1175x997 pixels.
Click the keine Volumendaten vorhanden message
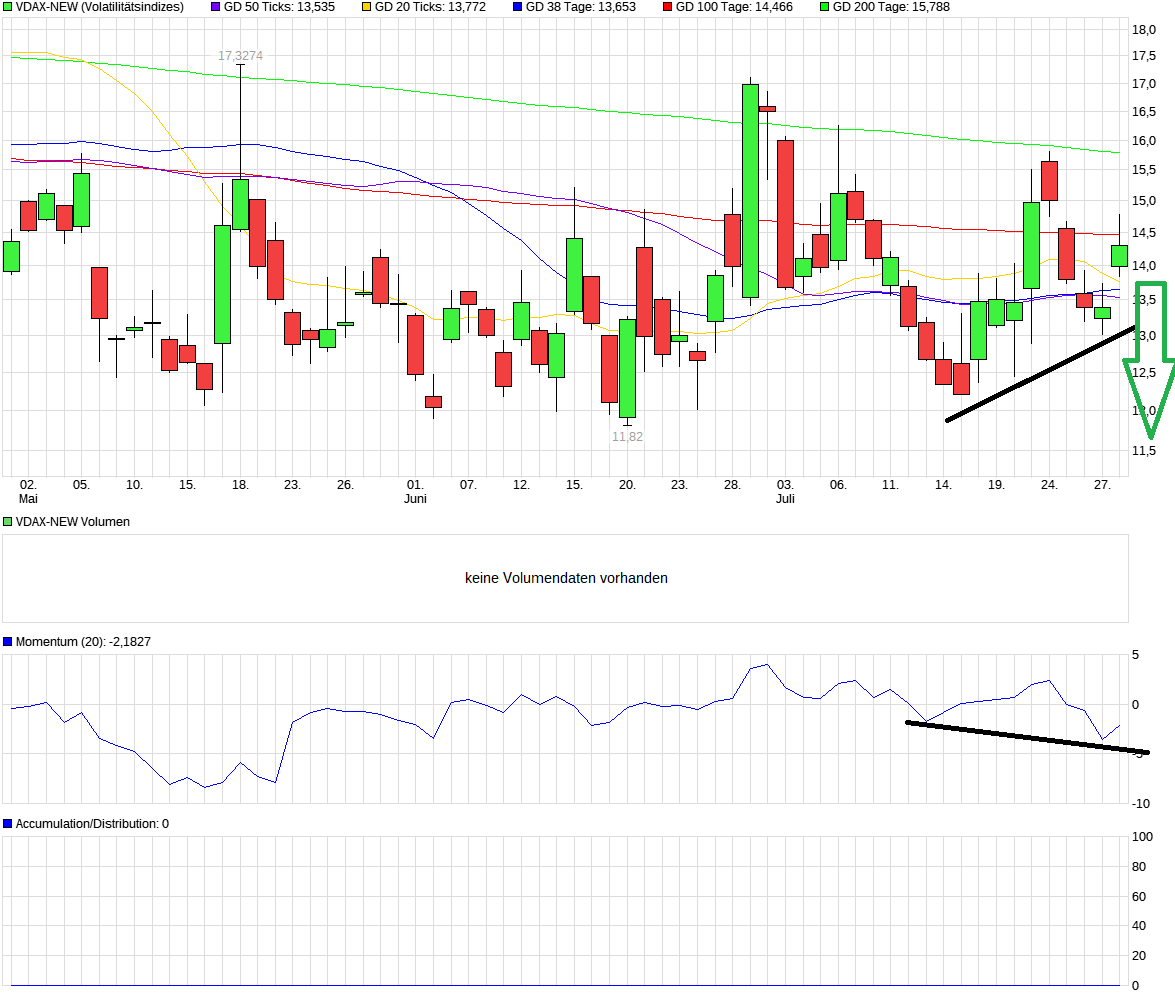567,578
